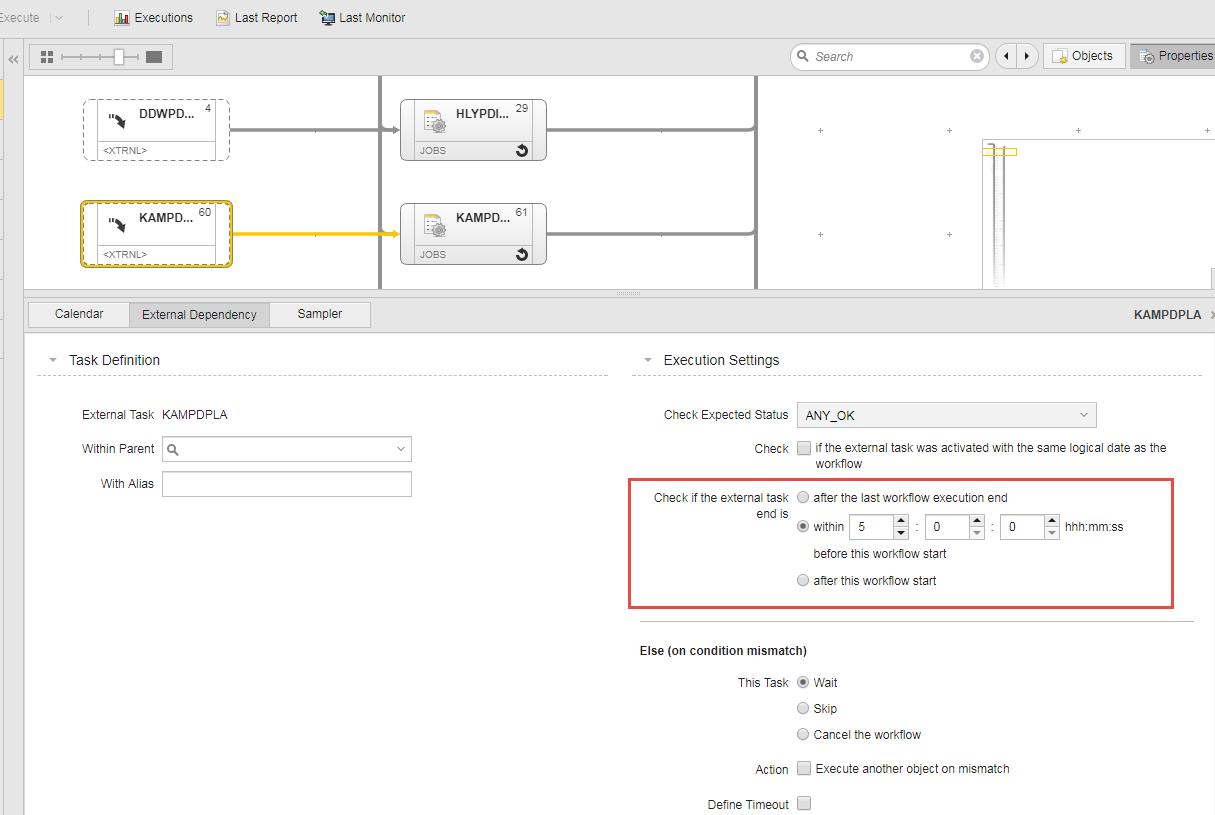Open the Executions view icon
This screenshot has height=815, width=1215.
tap(122, 18)
